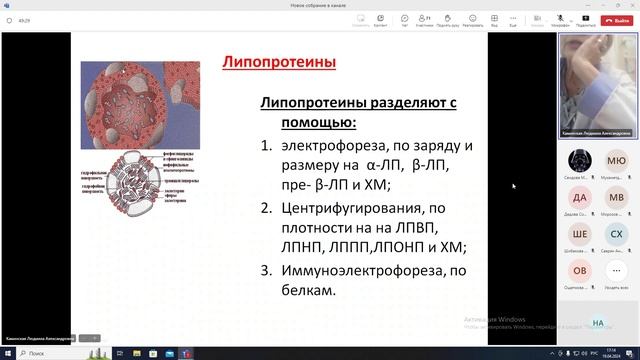
Task: Select participant with initials МЮ
Action: (616, 161)
